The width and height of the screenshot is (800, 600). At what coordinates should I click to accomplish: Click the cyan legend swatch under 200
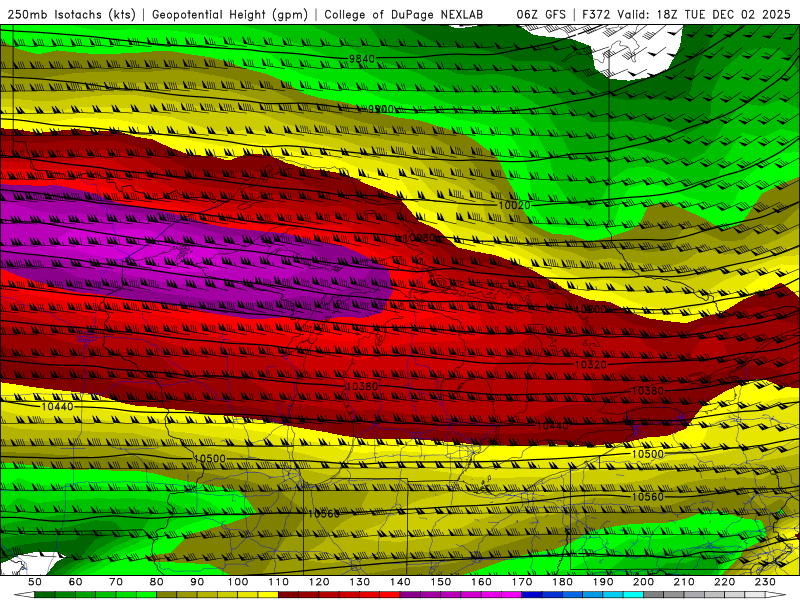pos(633,595)
